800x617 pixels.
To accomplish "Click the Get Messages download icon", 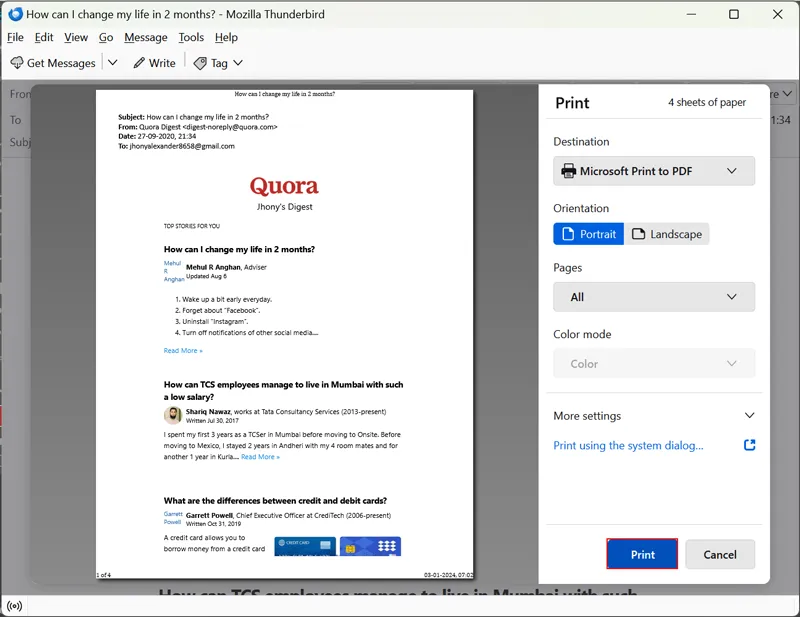I will (x=17, y=63).
